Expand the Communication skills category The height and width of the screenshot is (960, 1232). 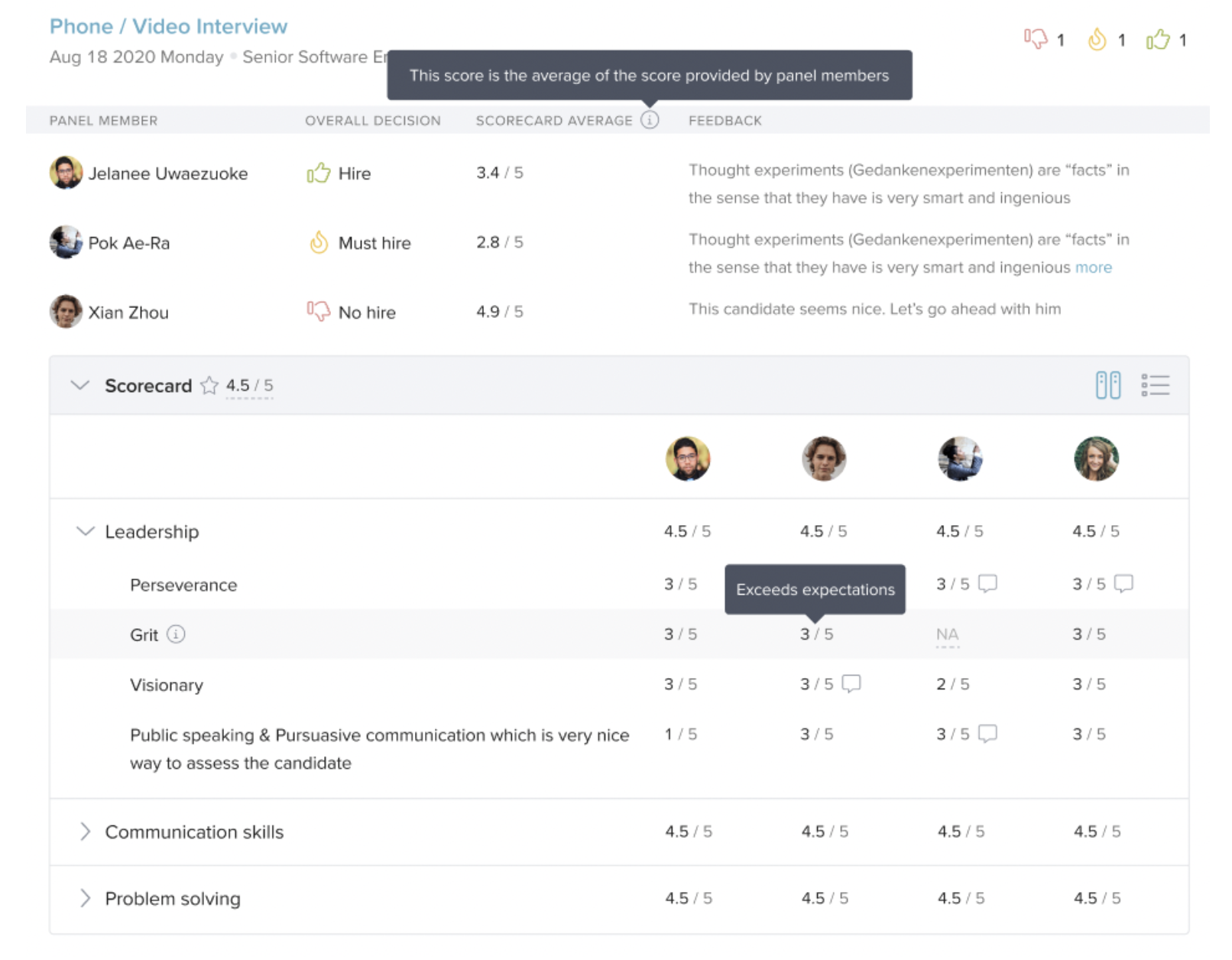coord(86,832)
